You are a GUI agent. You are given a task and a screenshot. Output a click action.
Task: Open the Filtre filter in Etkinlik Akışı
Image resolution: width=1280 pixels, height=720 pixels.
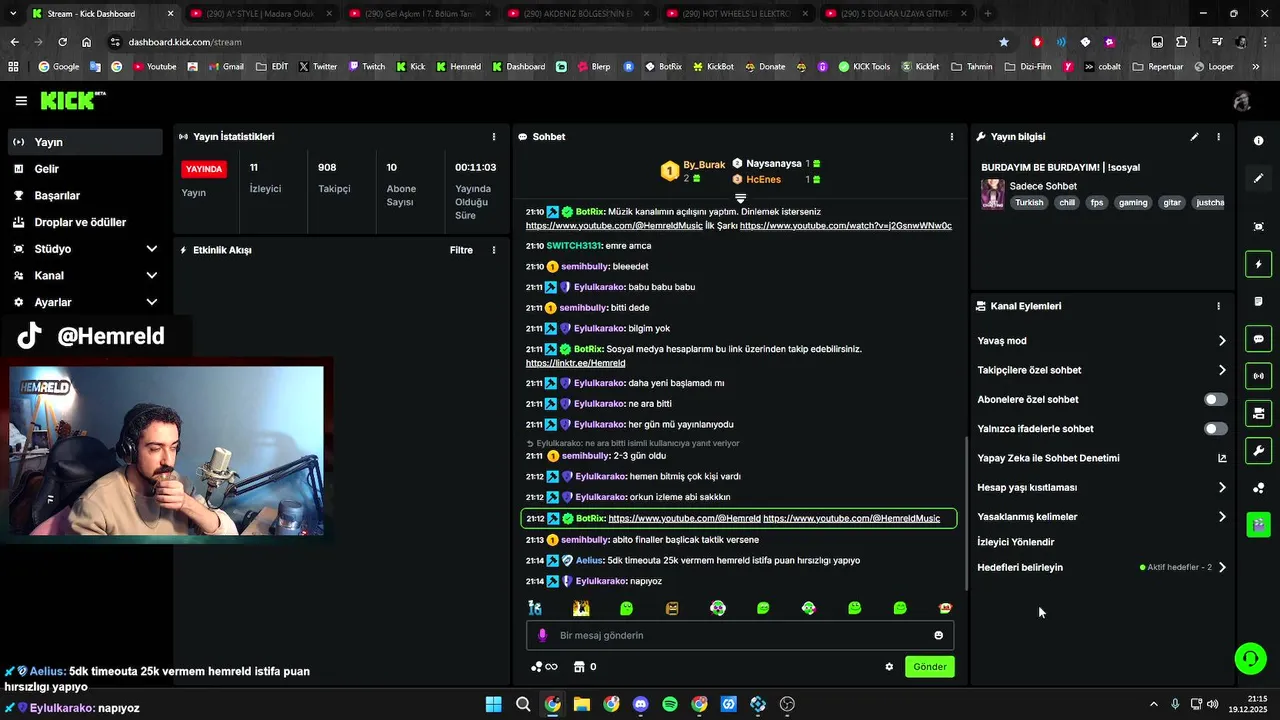(461, 250)
